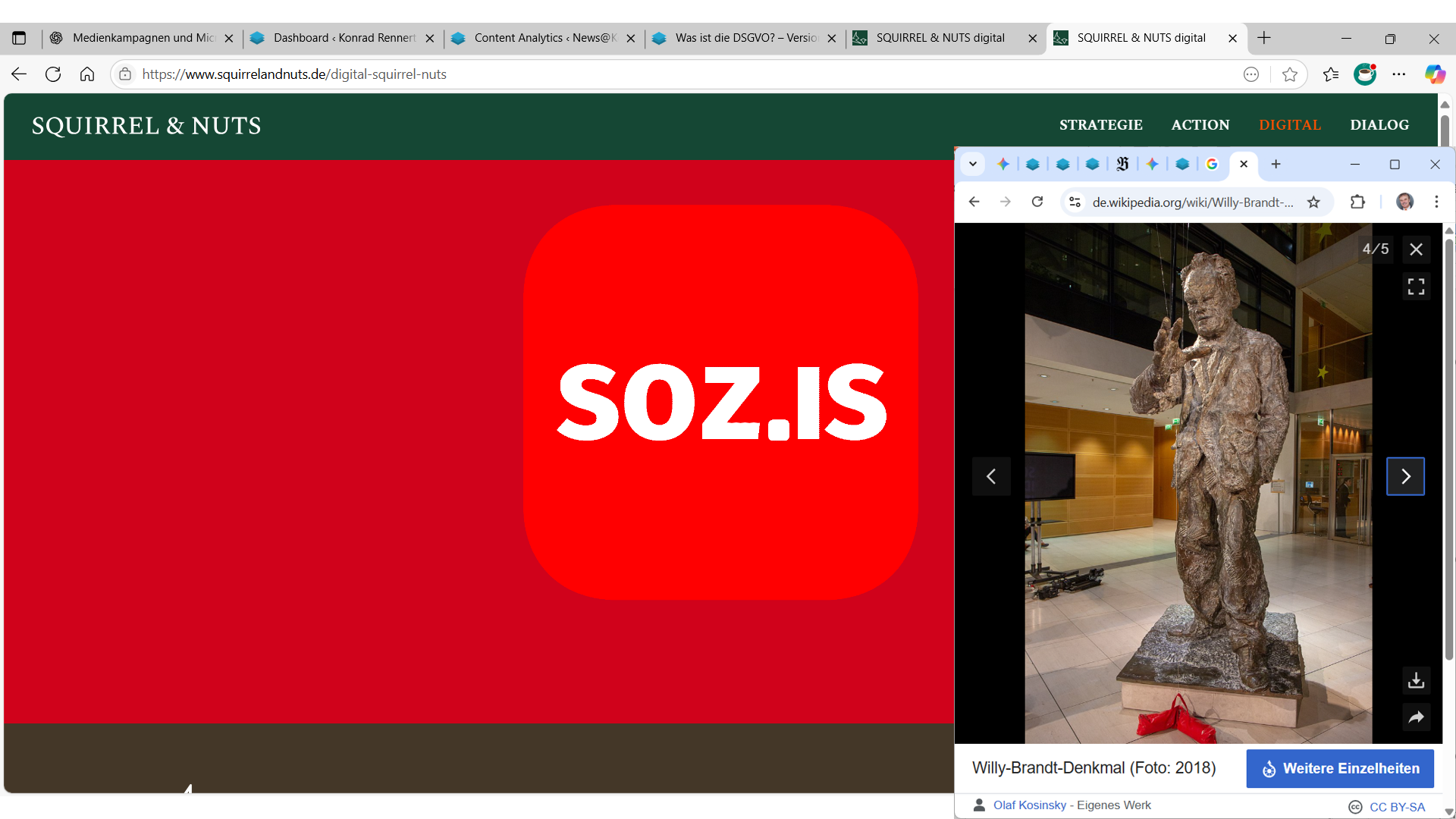
Task: Switch to Content Analytics tab
Action: coord(542,38)
